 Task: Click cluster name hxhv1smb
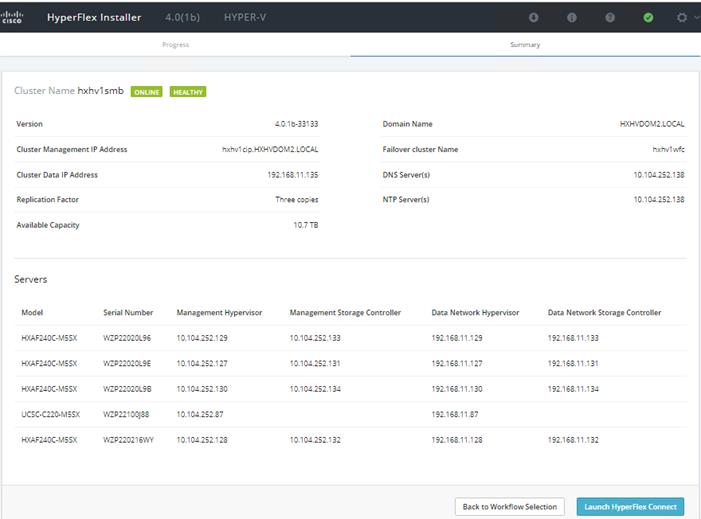pyautogui.click(x=101, y=91)
